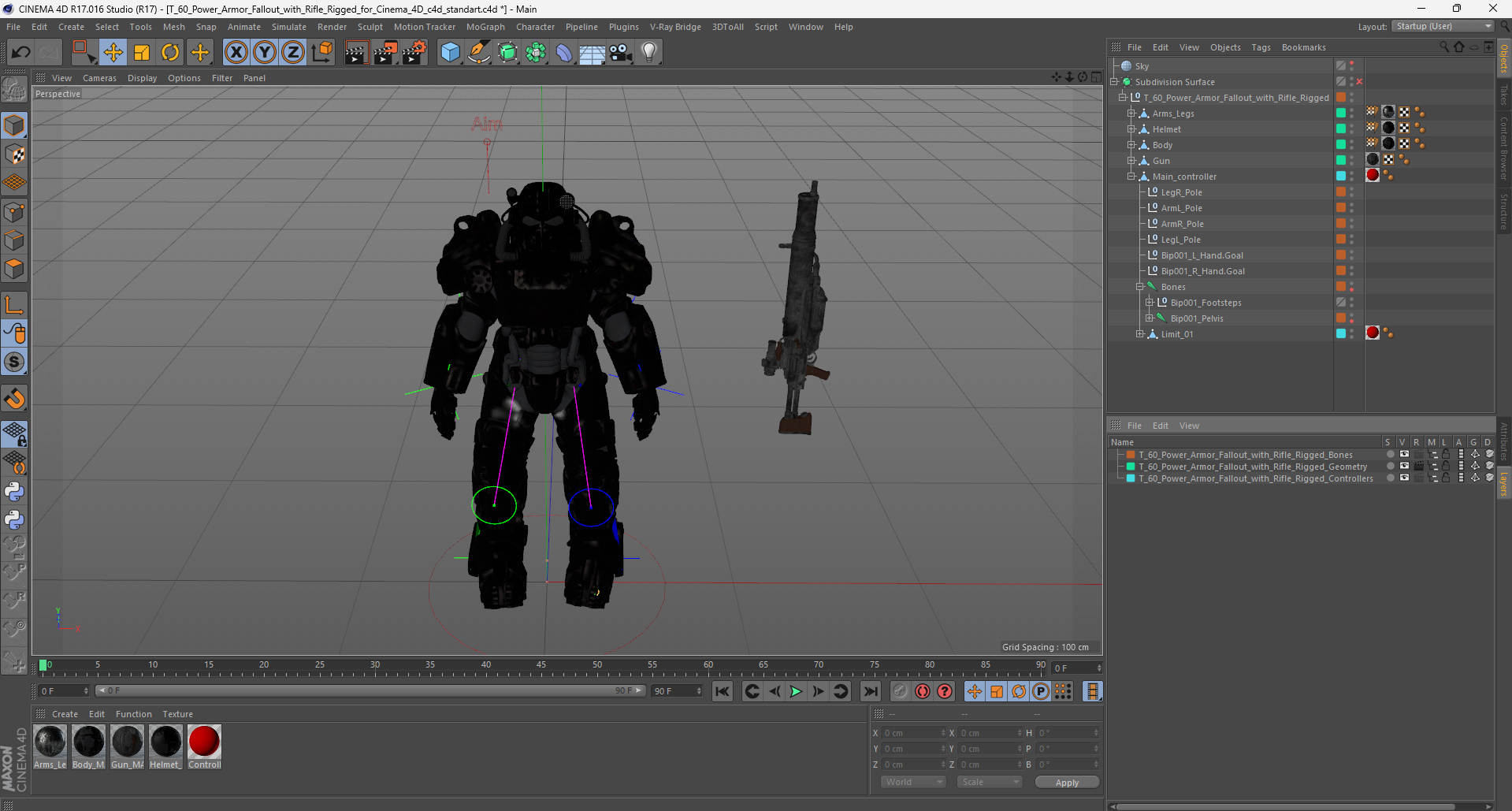
Task: Collapse the Subdivision Surface object
Action: pyautogui.click(x=1115, y=82)
